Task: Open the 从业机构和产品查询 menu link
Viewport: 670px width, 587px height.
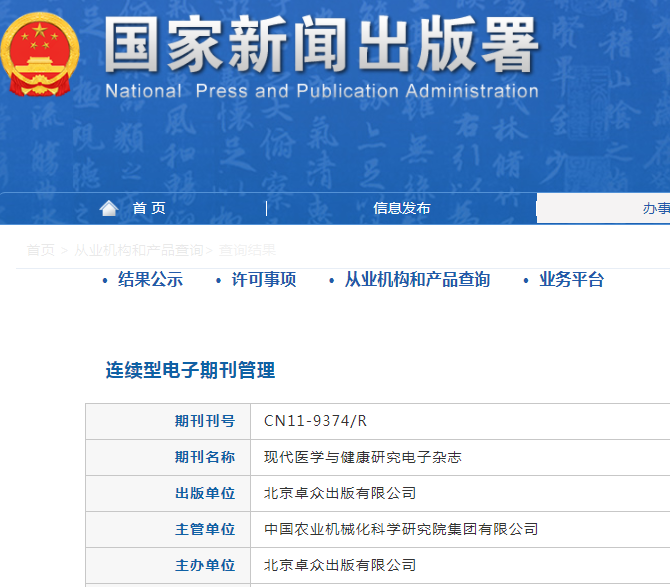Action: click(x=417, y=280)
